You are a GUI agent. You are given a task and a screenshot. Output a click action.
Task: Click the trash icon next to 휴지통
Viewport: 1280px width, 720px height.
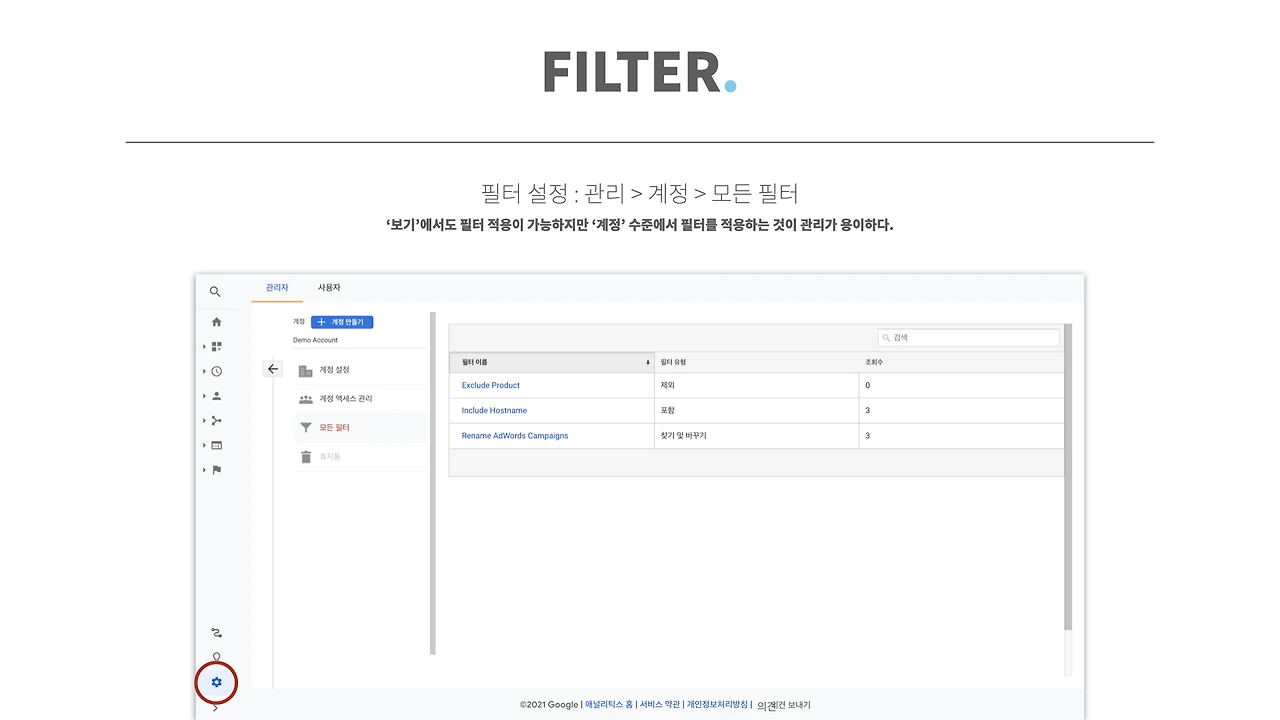click(306, 456)
